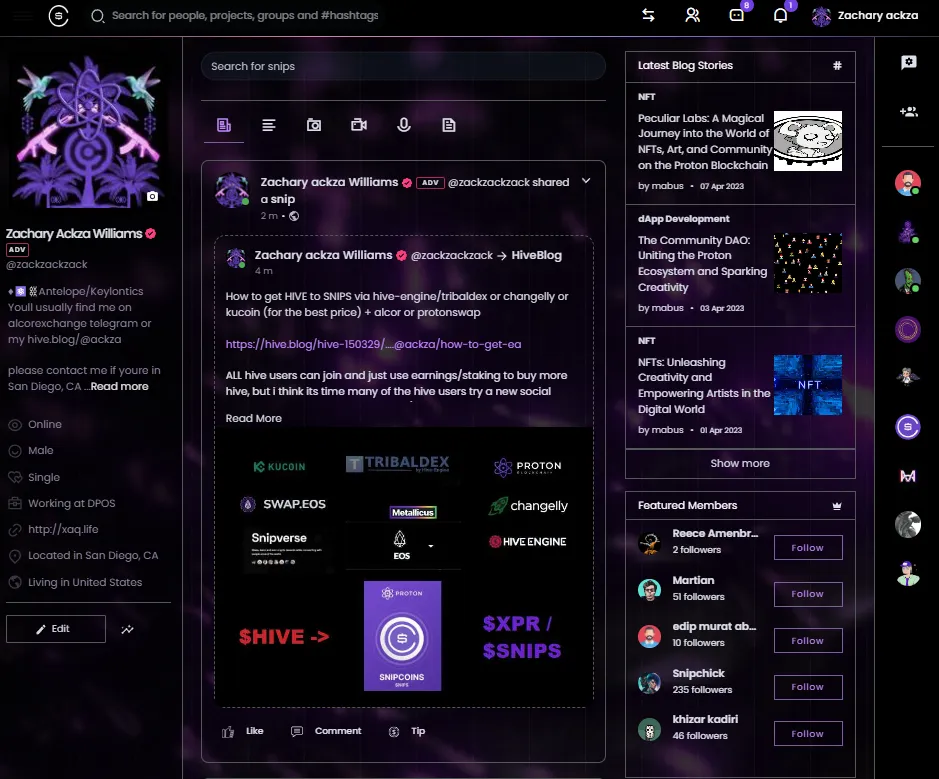This screenshot has height=779, width=939.
Task: Open the HiveBlog group link
Action: tap(537, 255)
